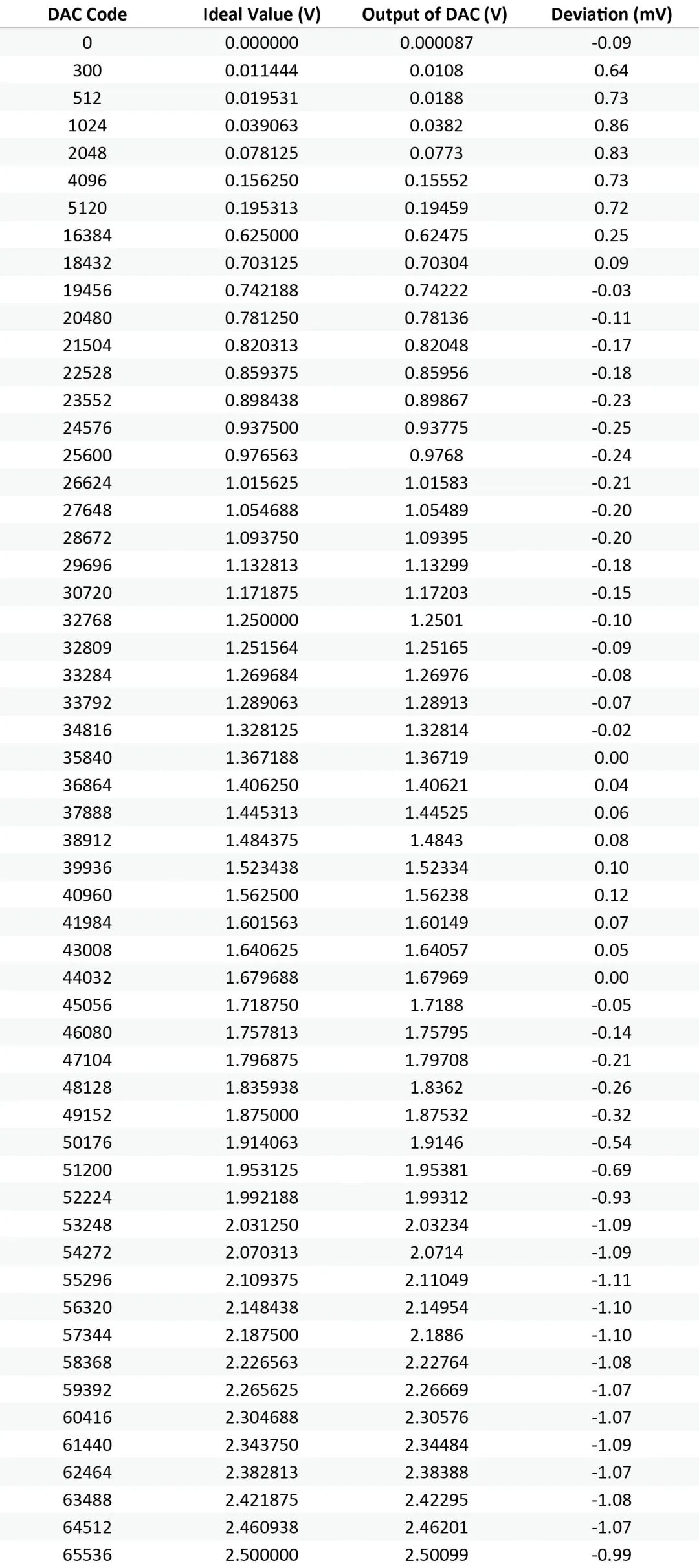This screenshot has width=699, height=1568.
Task: Click DAC code cell 32768
Action: tap(87, 621)
